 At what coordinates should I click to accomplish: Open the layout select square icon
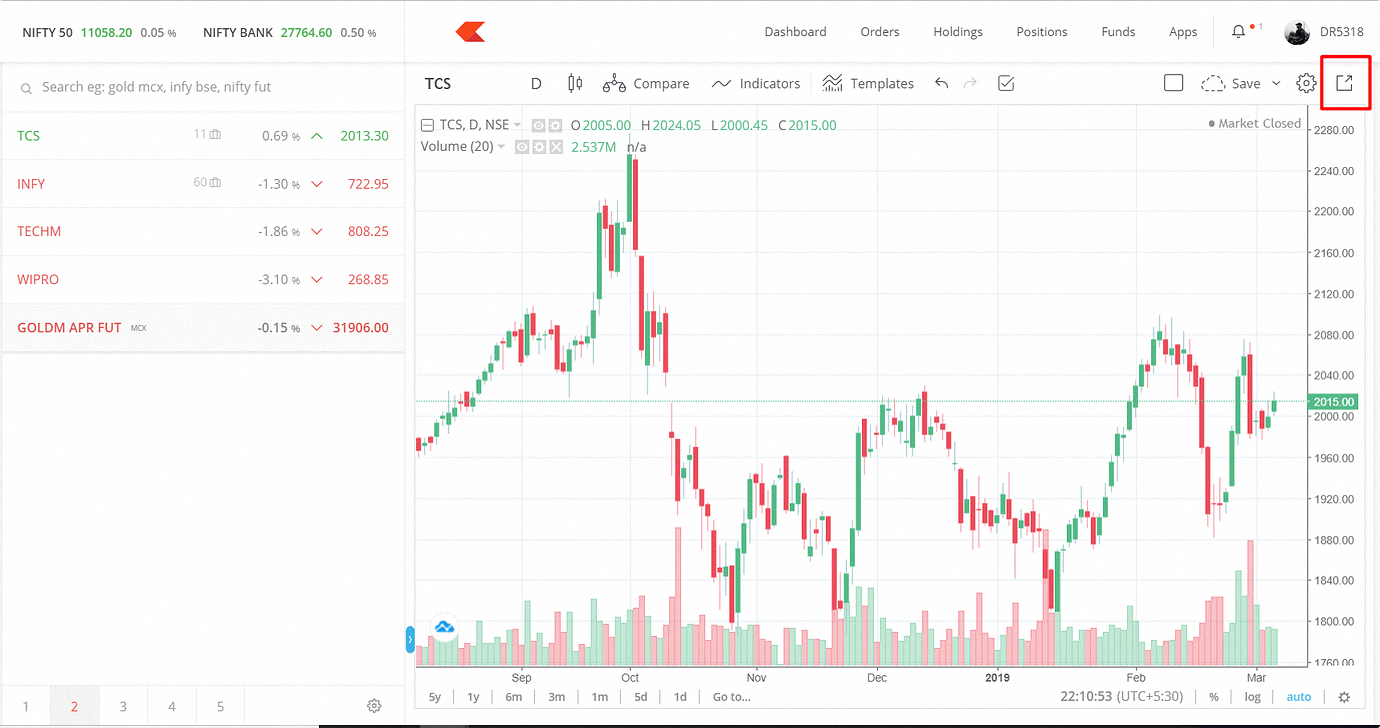1174,83
